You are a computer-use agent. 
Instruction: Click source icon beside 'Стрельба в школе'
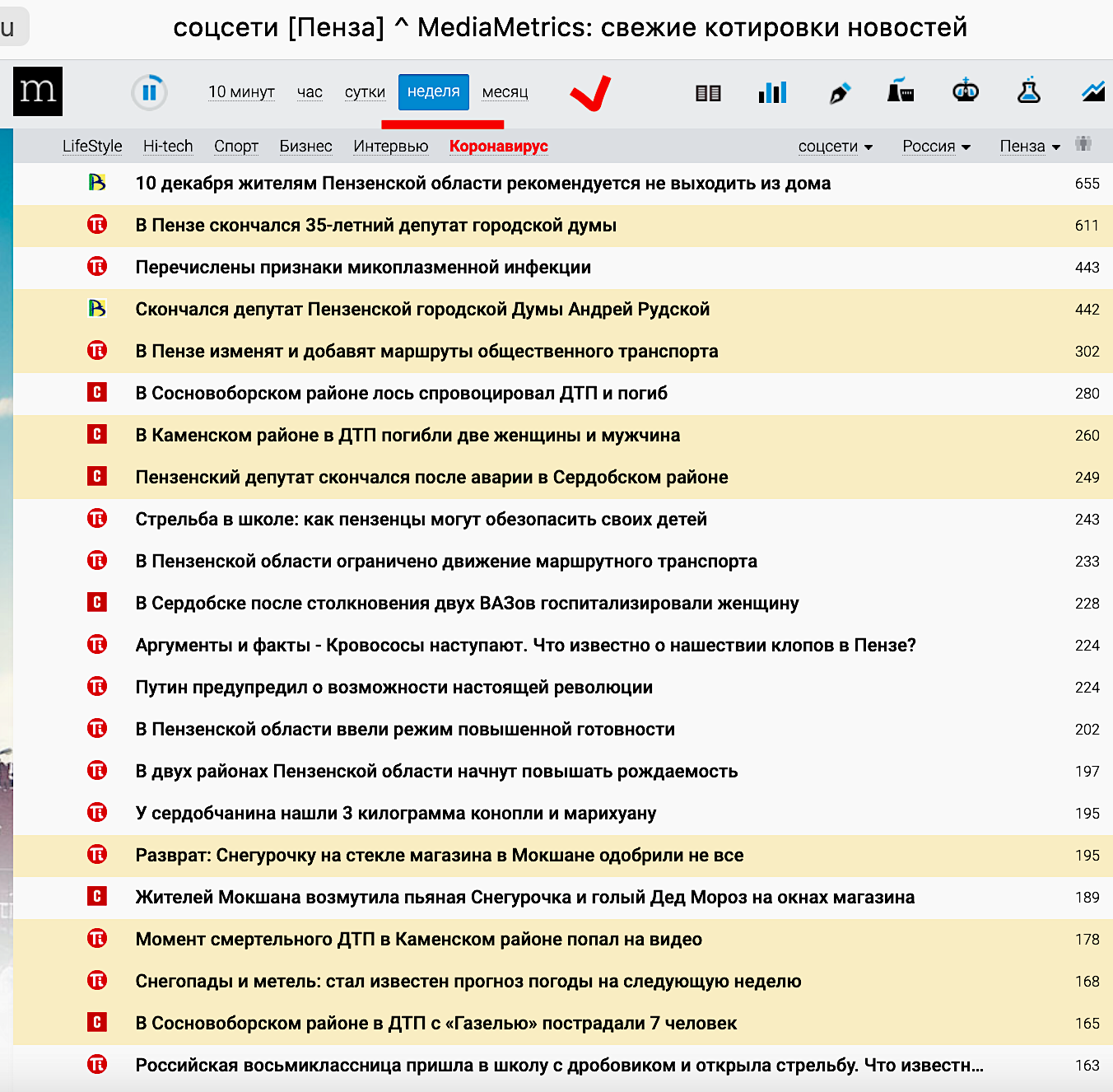[x=97, y=518]
